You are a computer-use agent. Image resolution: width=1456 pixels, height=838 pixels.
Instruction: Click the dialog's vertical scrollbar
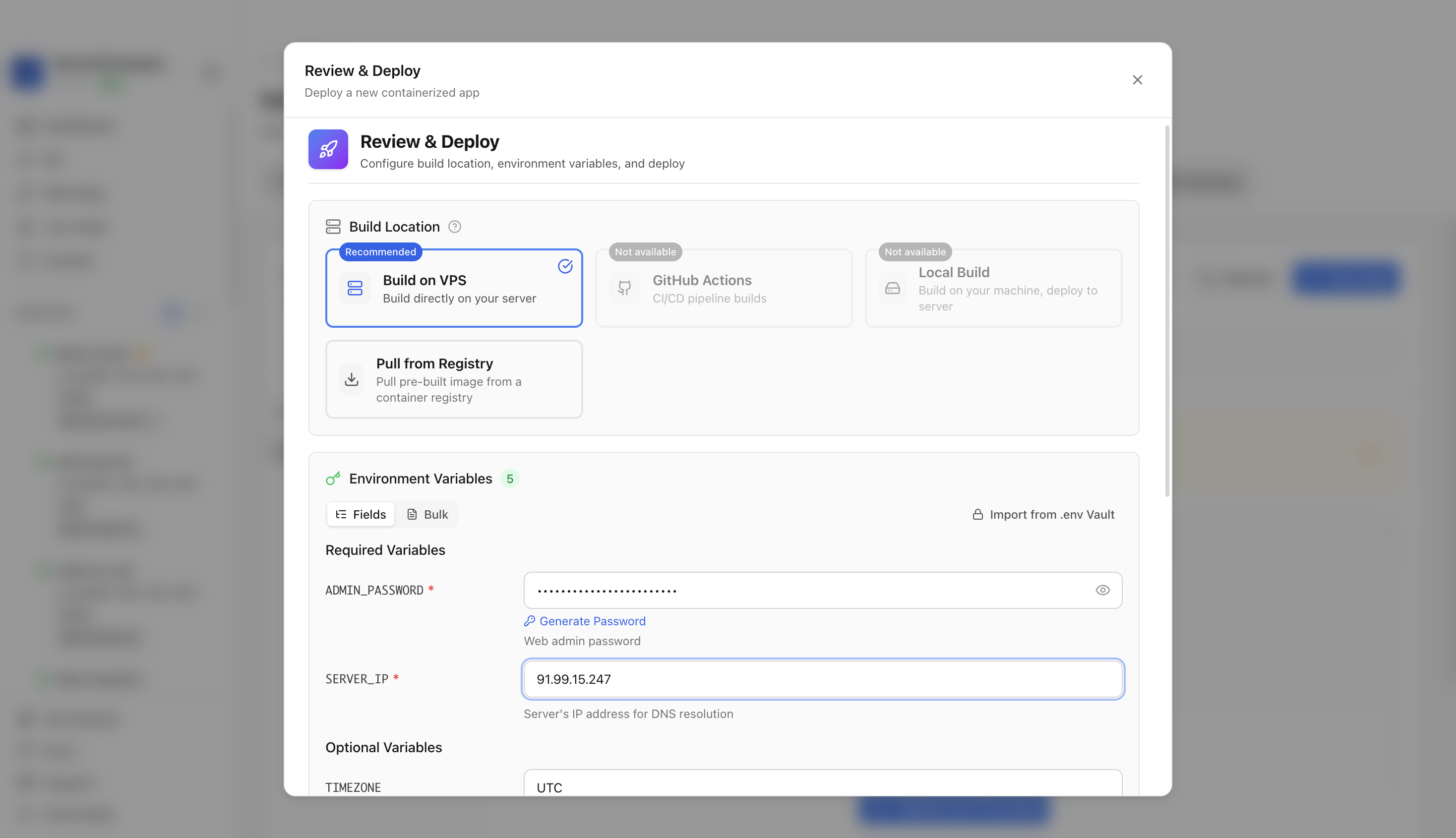(x=1167, y=311)
